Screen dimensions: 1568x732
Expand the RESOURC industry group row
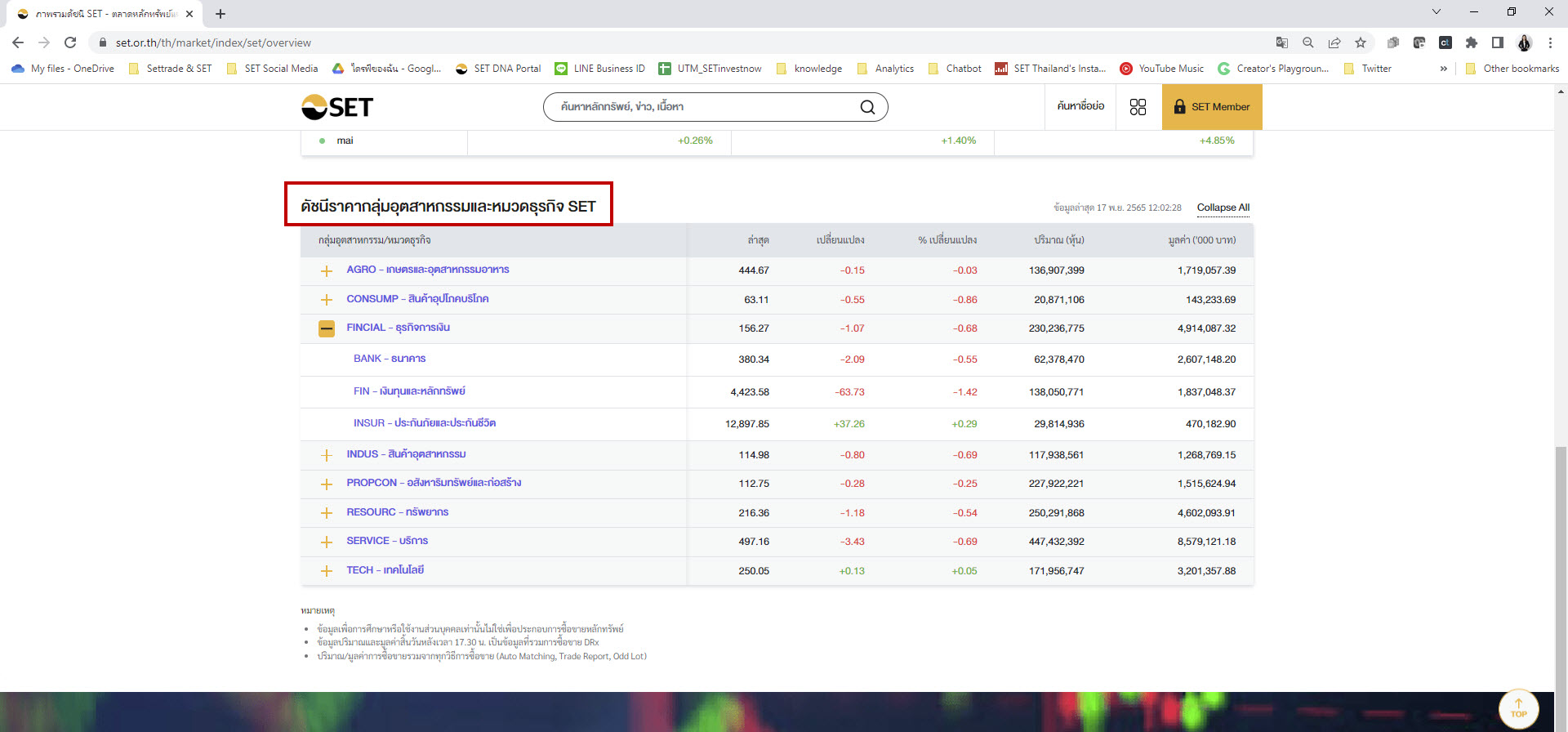[327, 513]
